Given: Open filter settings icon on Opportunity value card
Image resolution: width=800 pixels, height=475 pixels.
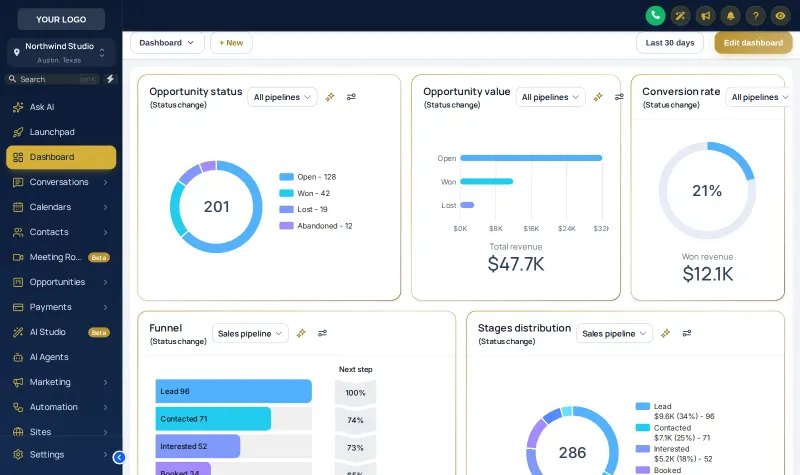Looking at the screenshot, I should [x=619, y=96].
